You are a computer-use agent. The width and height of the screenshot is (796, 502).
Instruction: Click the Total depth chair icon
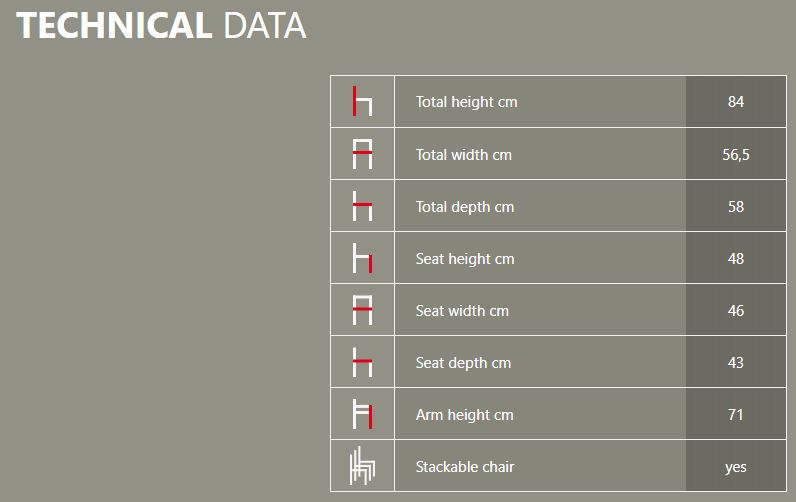[362, 207]
